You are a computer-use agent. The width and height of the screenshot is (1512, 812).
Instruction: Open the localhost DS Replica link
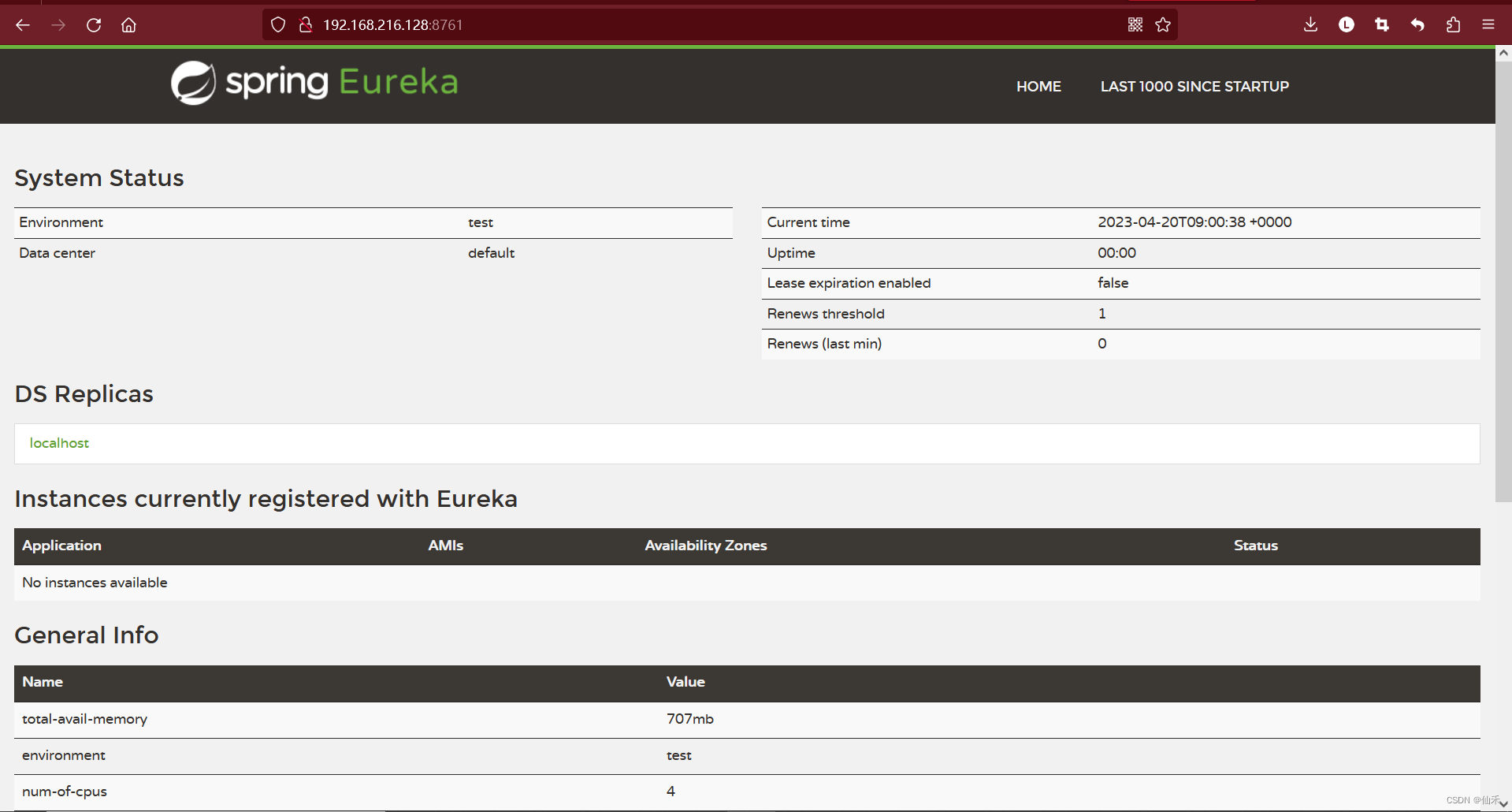(59, 442)
